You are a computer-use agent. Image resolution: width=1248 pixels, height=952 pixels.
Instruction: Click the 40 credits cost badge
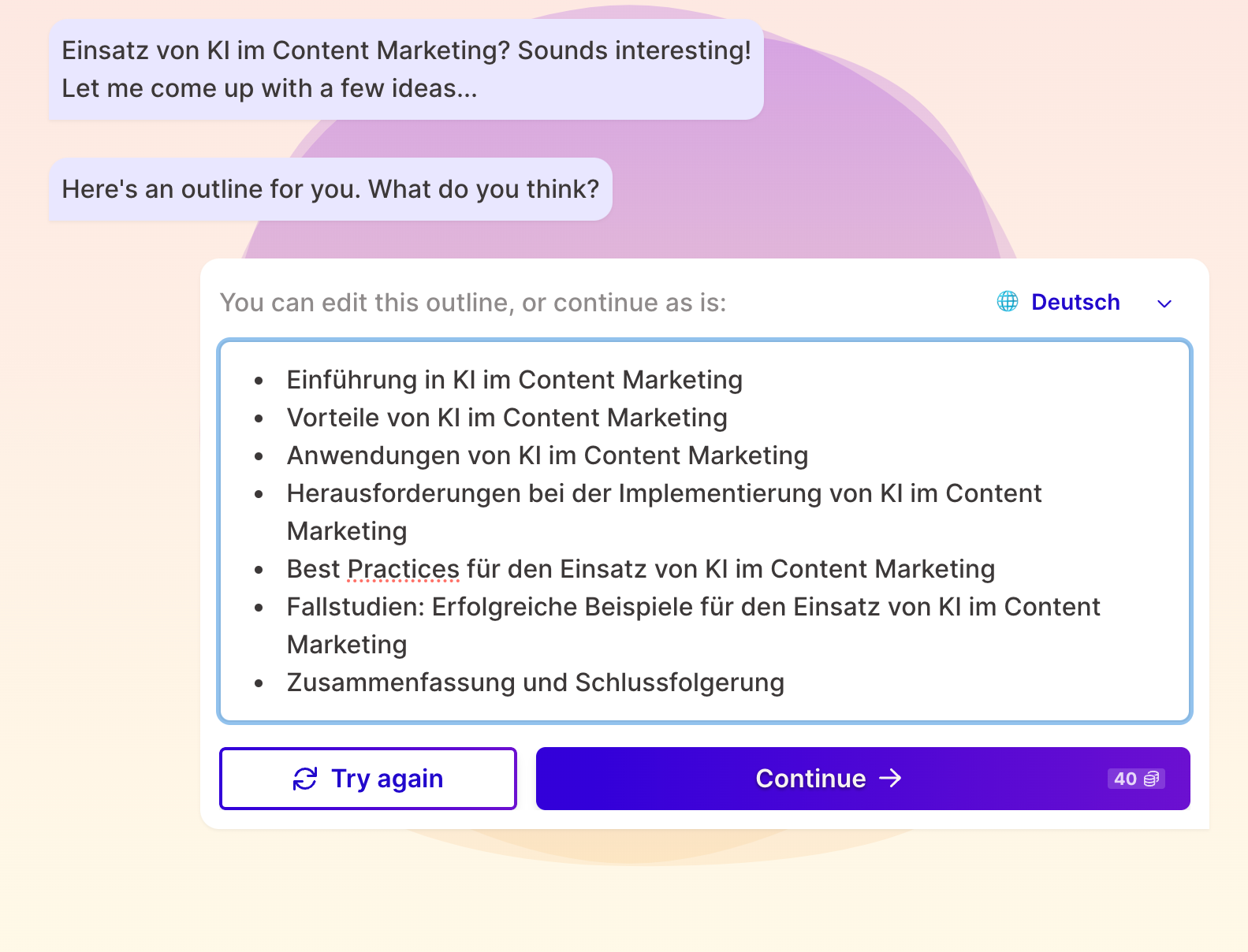(x=1135, y=779)
